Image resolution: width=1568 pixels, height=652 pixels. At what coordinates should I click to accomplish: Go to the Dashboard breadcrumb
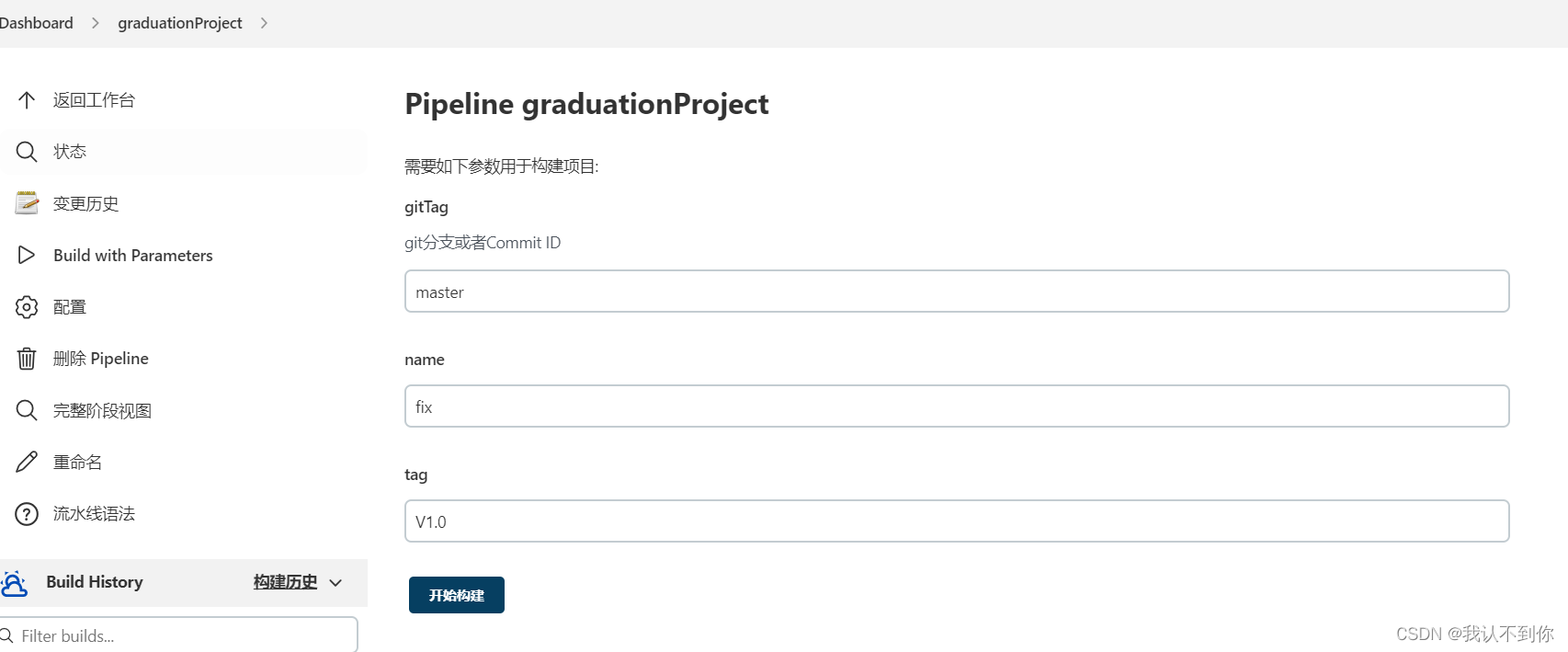point(36,23)
